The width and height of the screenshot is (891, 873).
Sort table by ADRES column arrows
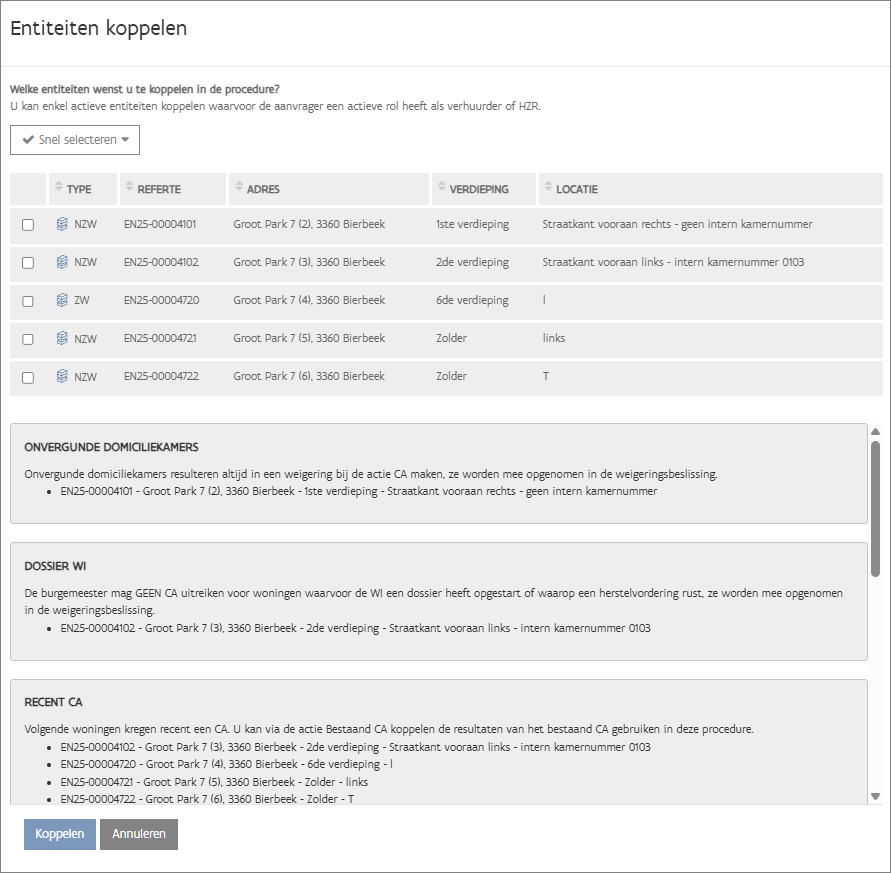point(238,188)
